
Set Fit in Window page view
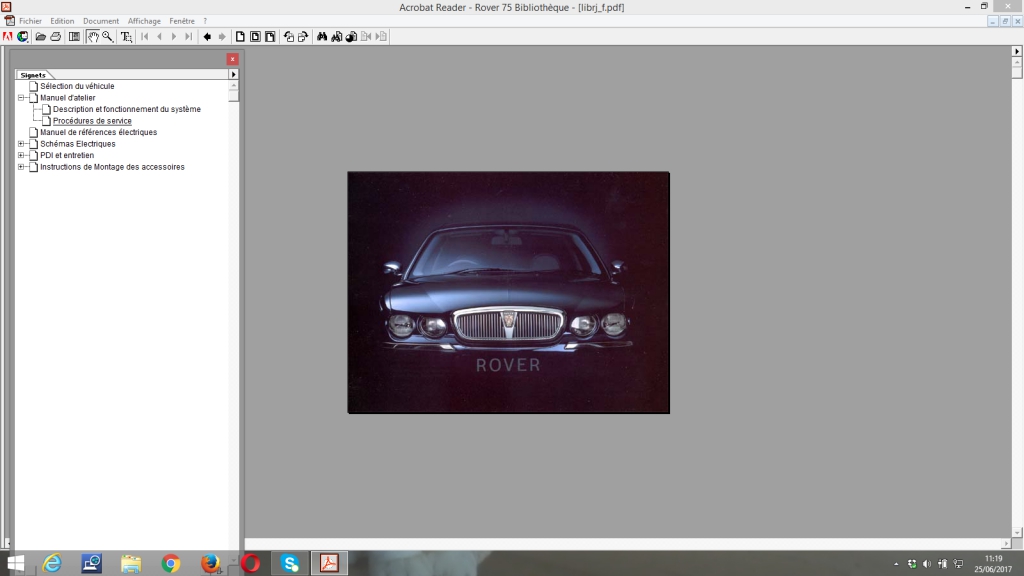255,37
